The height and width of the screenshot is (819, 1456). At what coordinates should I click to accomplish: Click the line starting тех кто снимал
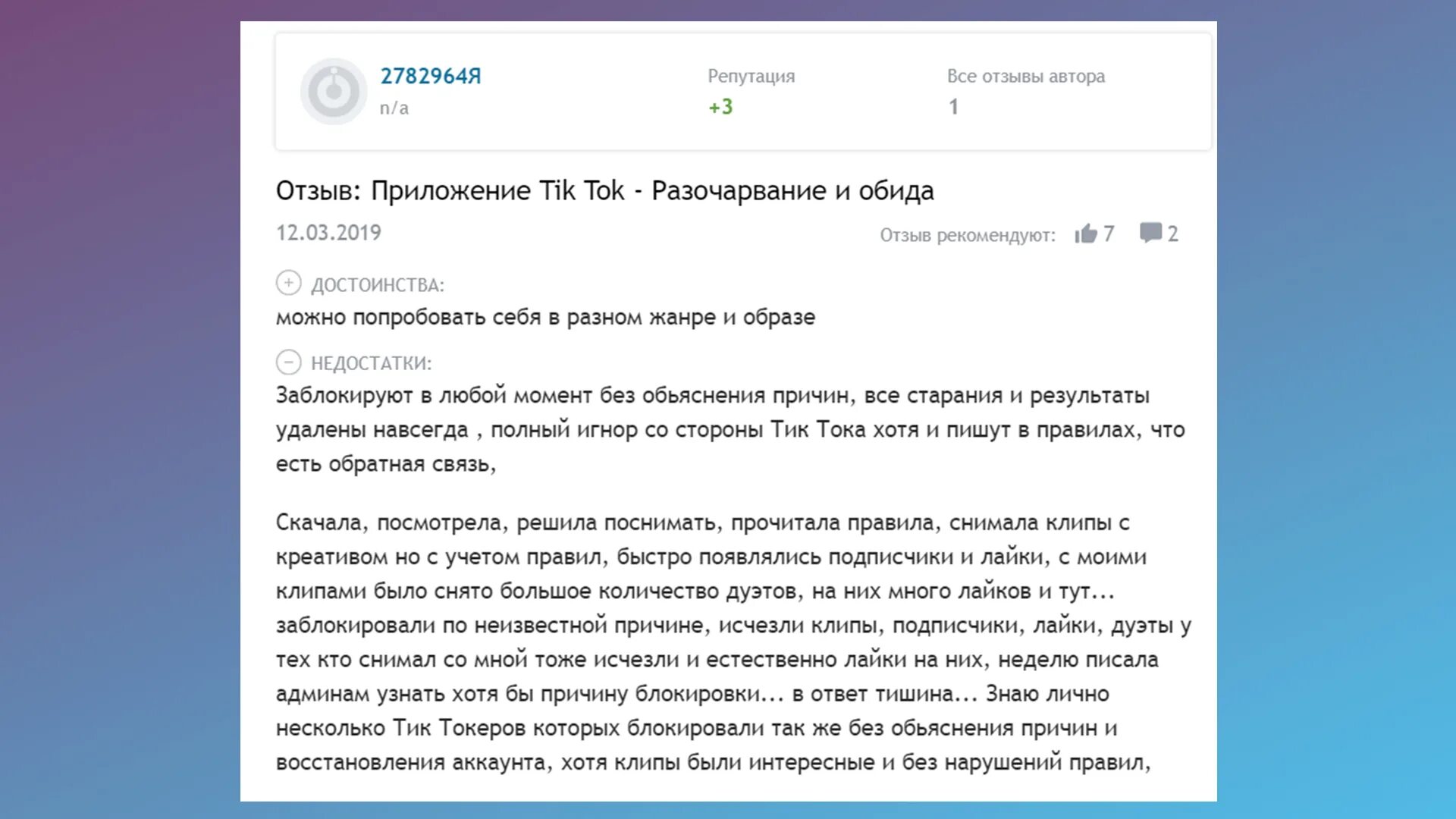717,659
